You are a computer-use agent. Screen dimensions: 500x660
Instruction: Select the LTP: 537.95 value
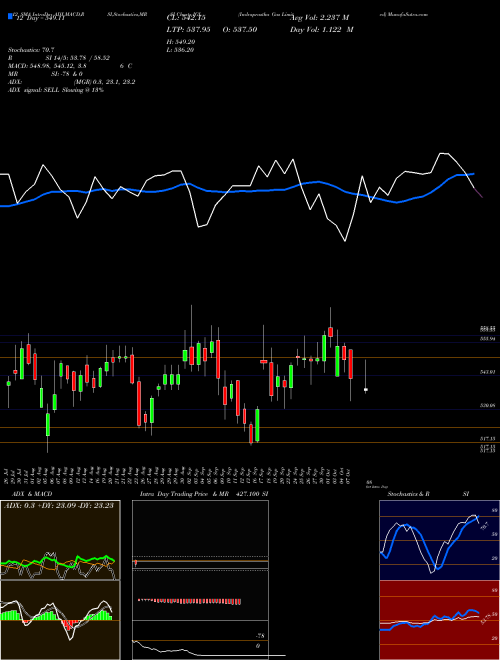point(188,29)
